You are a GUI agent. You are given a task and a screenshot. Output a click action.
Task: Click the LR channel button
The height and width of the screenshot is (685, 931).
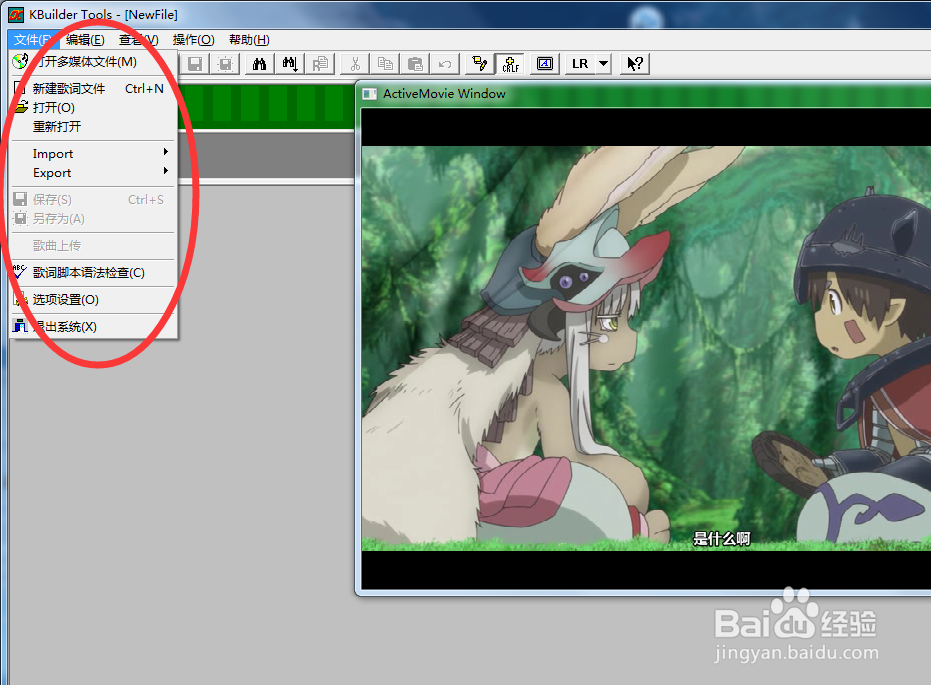point(580,64)
